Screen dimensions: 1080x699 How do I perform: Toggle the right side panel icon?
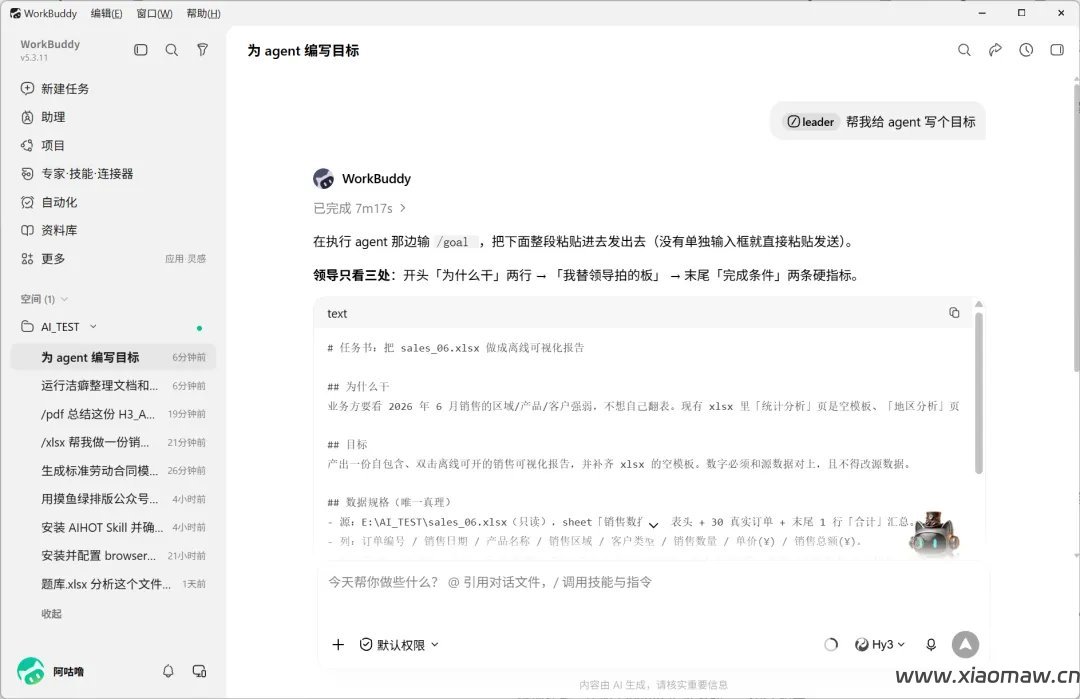click(x=1057, y=50)
